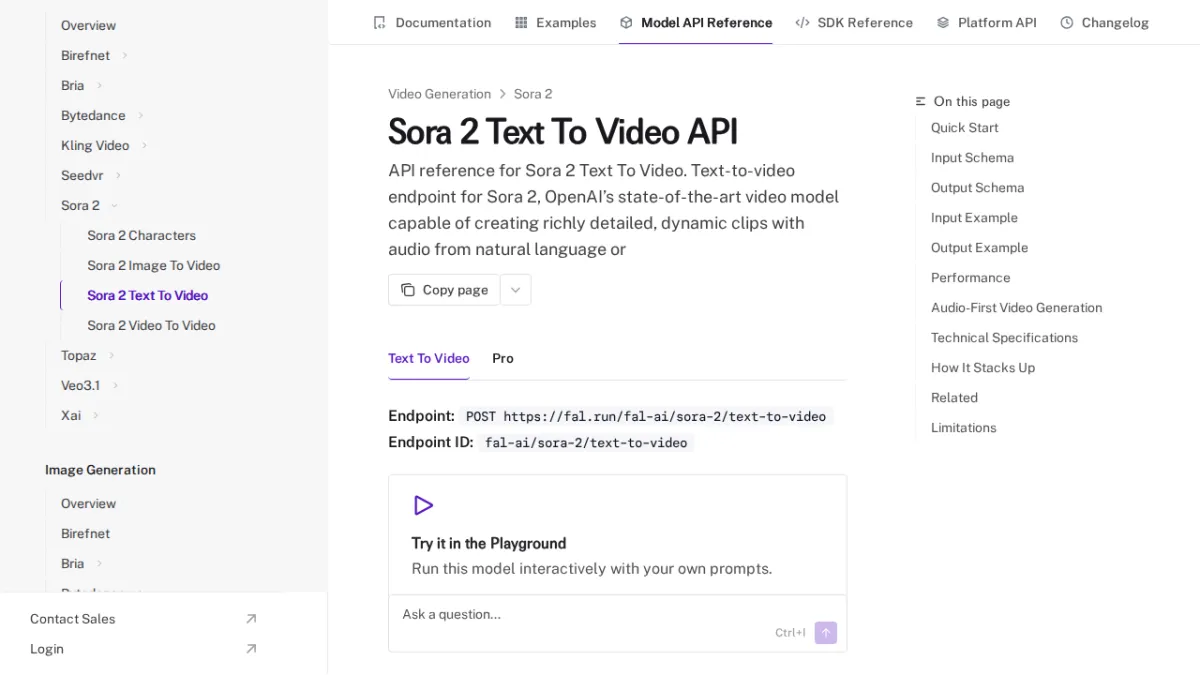Click the SDK Reference code brackets icon
1200x675 pixels.
pyautogui.click(x=802, y=22)
